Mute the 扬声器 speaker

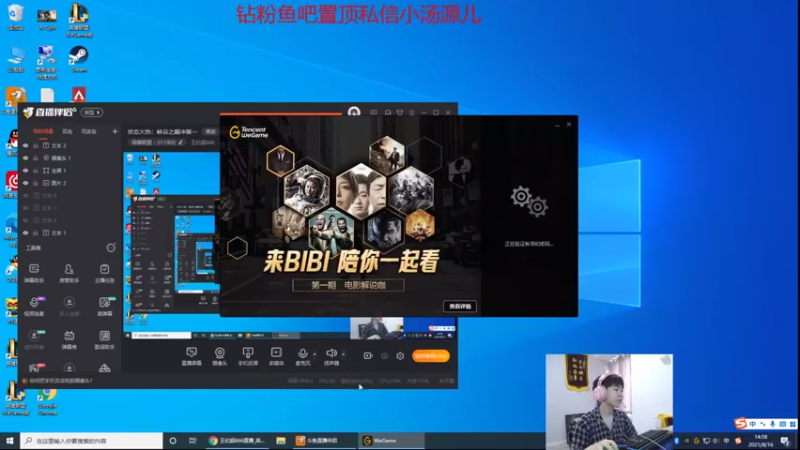click(x=331, y=356)
